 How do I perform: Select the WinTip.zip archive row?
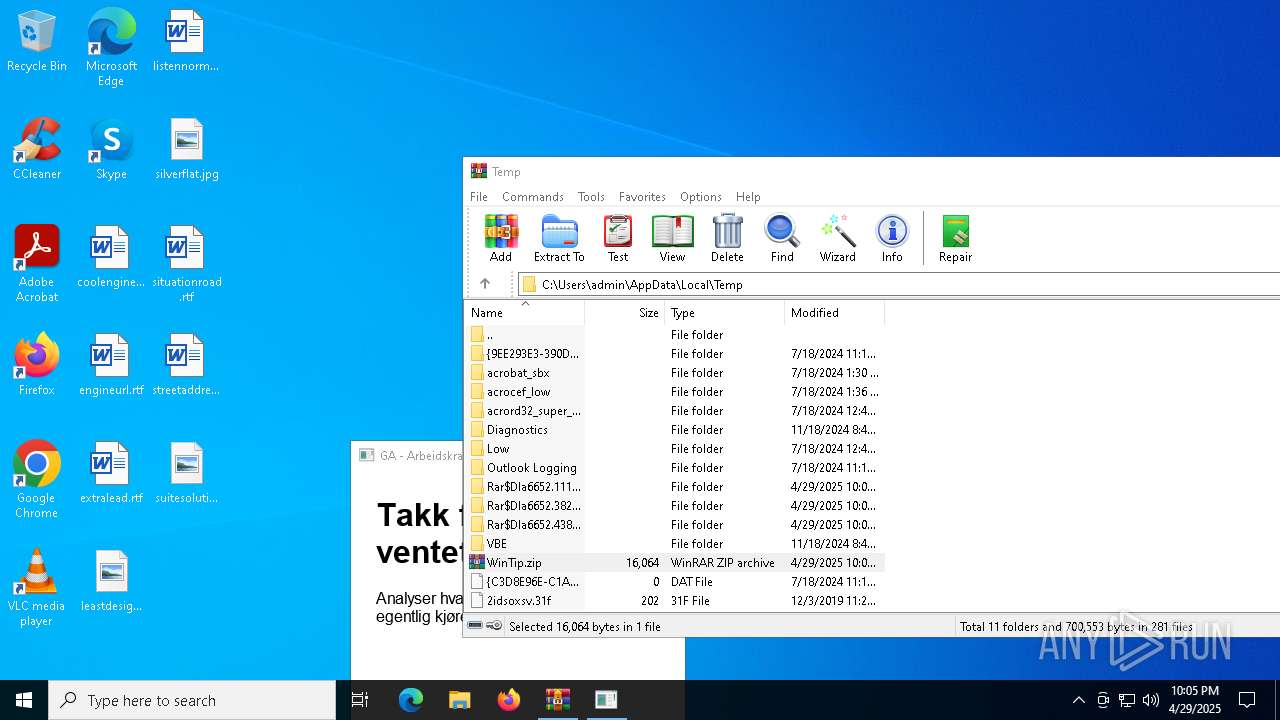[x=675, y=563]
